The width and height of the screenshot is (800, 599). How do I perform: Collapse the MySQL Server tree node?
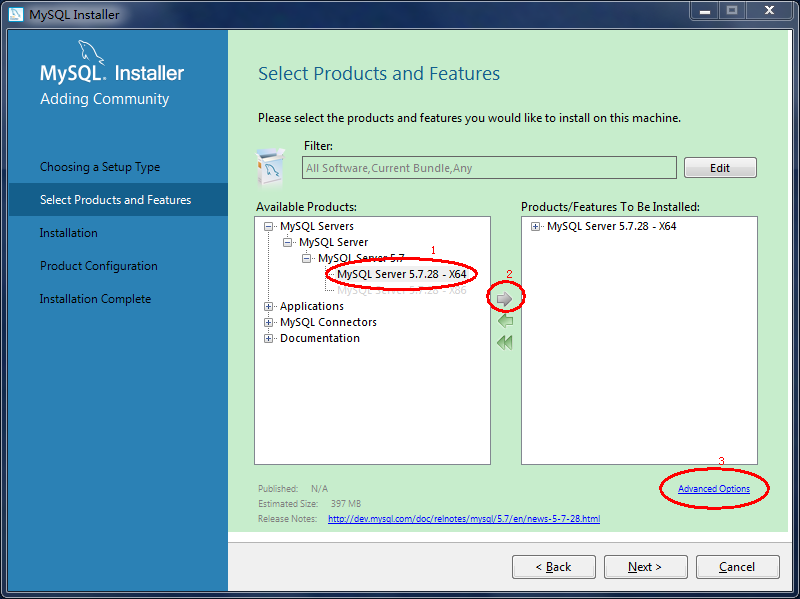point(287,242)
